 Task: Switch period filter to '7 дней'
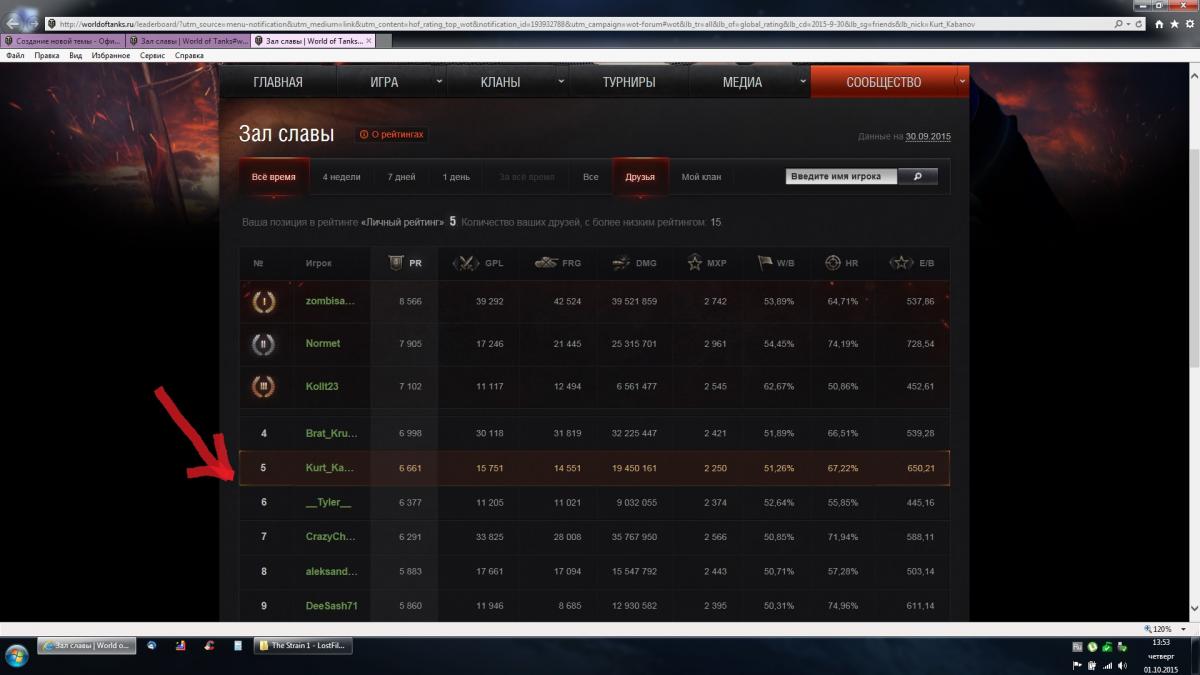401,177
